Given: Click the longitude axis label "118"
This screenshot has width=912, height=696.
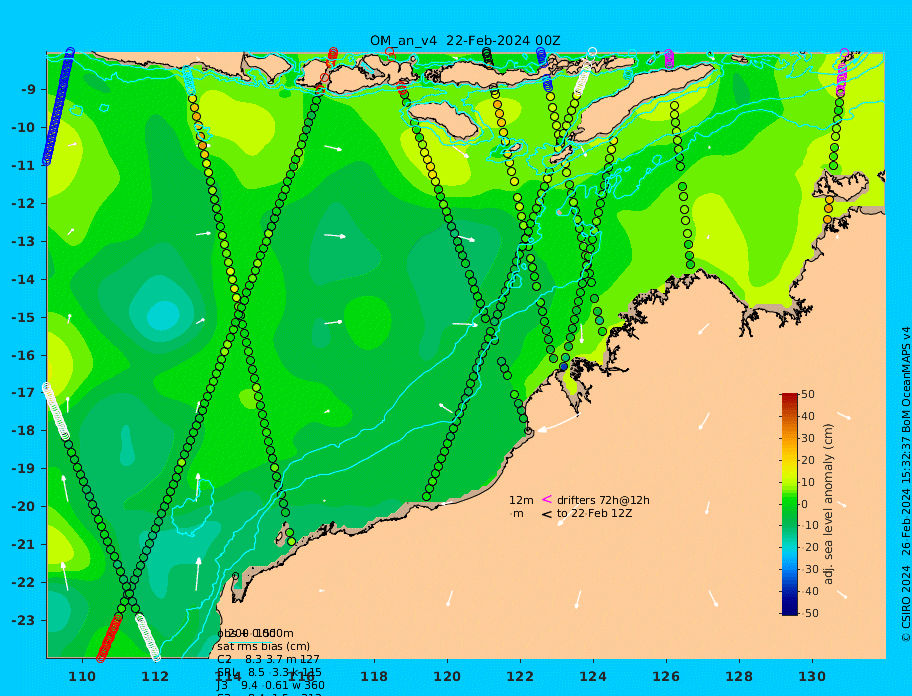Looking at the screenshot, I should pyautogui.click(x=374, y=677).
